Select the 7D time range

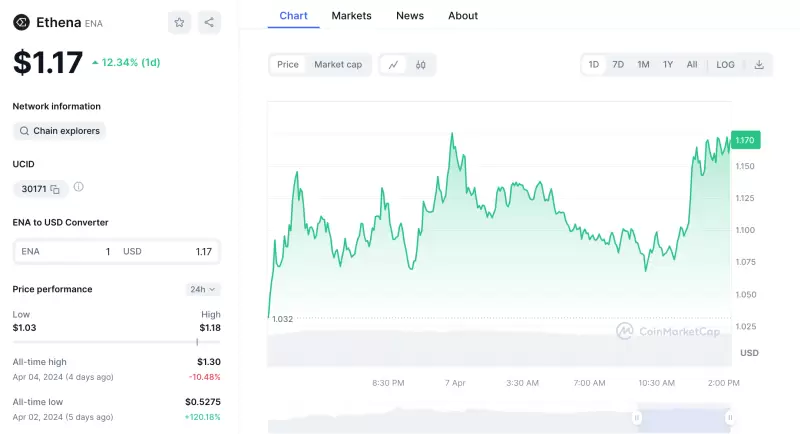[x=618, y=65]
